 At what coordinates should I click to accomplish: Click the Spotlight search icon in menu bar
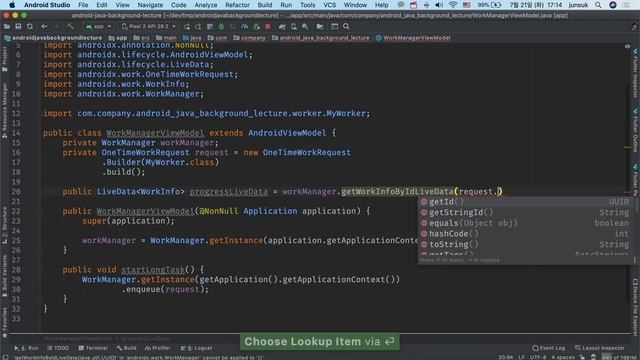click(x=598, y=5)
